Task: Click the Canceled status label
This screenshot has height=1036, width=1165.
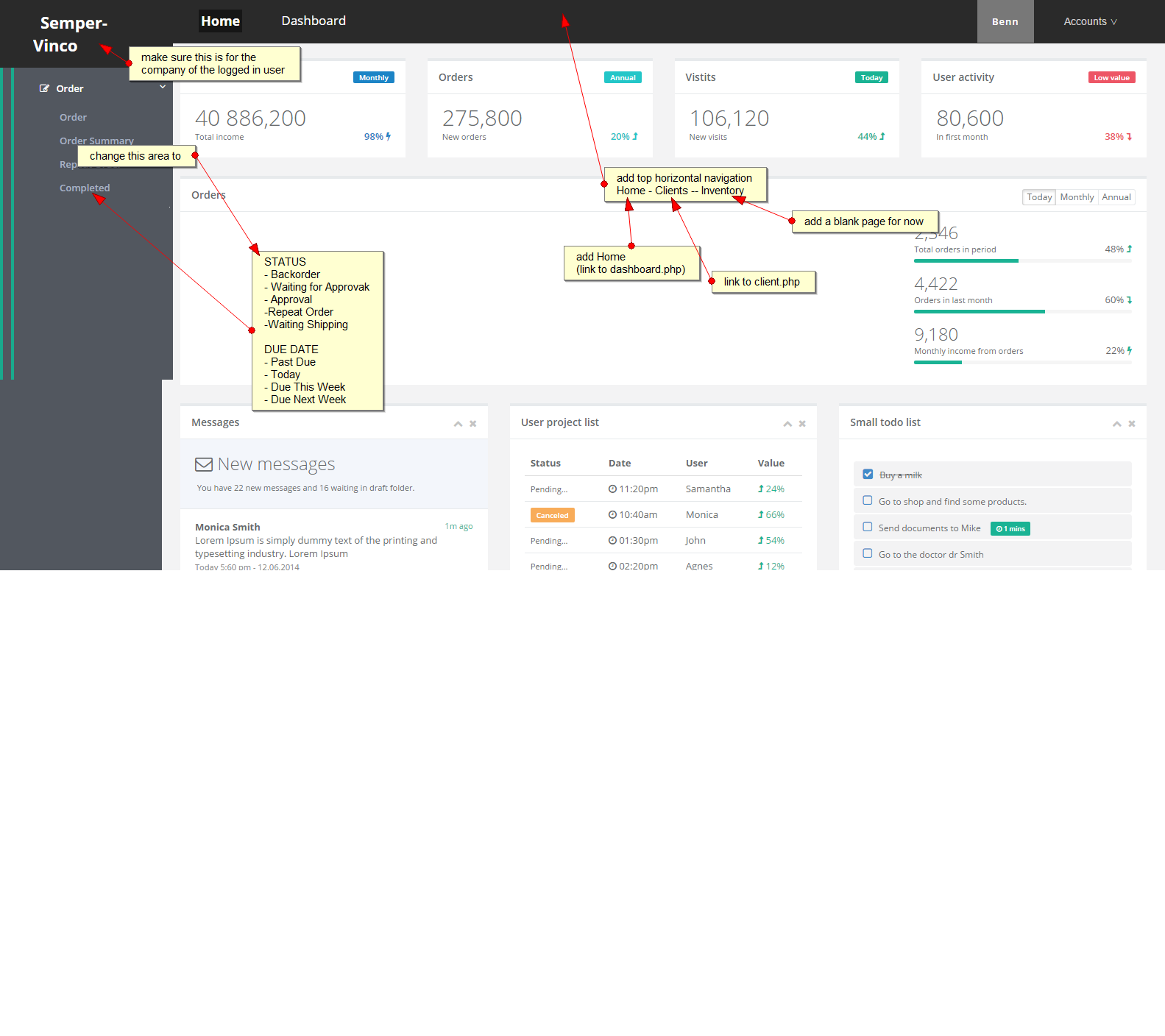Action: (552, 515)
